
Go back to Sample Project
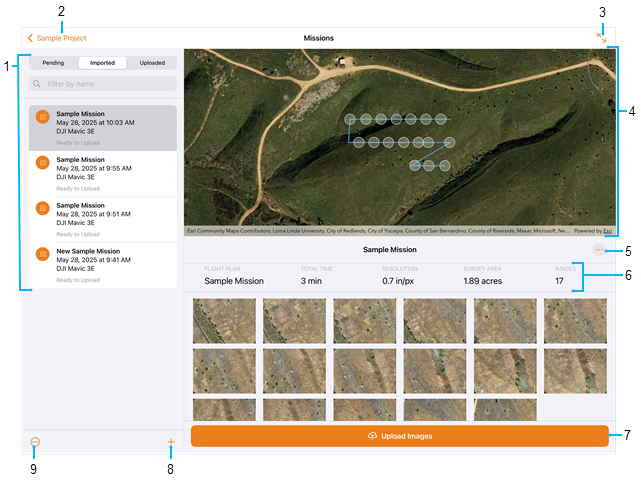click(61, 38)
